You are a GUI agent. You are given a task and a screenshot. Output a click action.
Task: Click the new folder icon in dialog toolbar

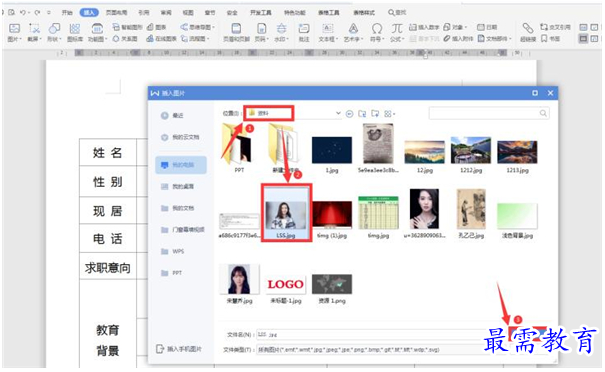coord(375,113)
